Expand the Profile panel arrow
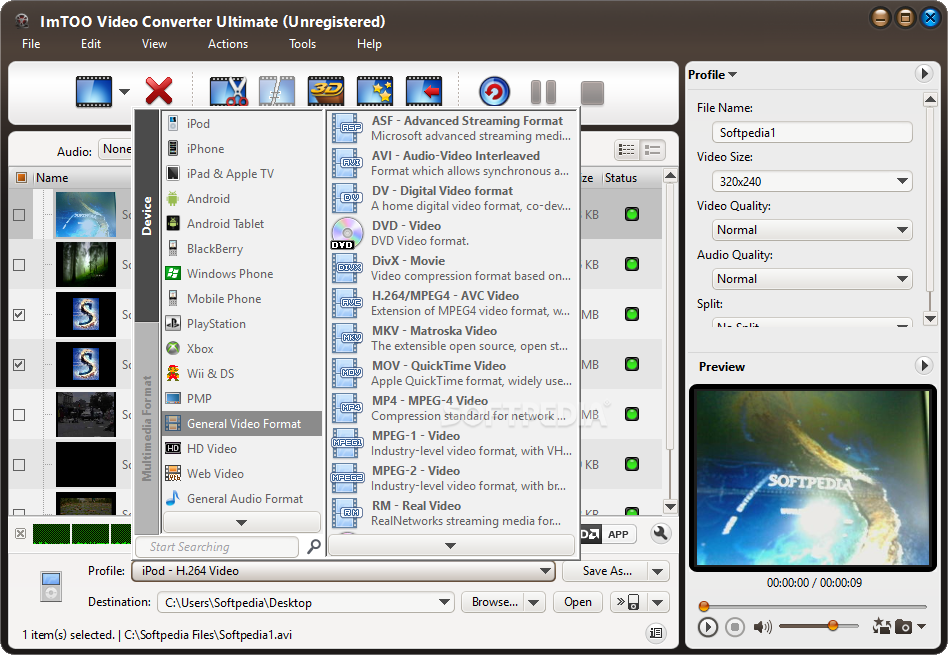This screenshot has width=948, height=655. (x=923, y=74)
